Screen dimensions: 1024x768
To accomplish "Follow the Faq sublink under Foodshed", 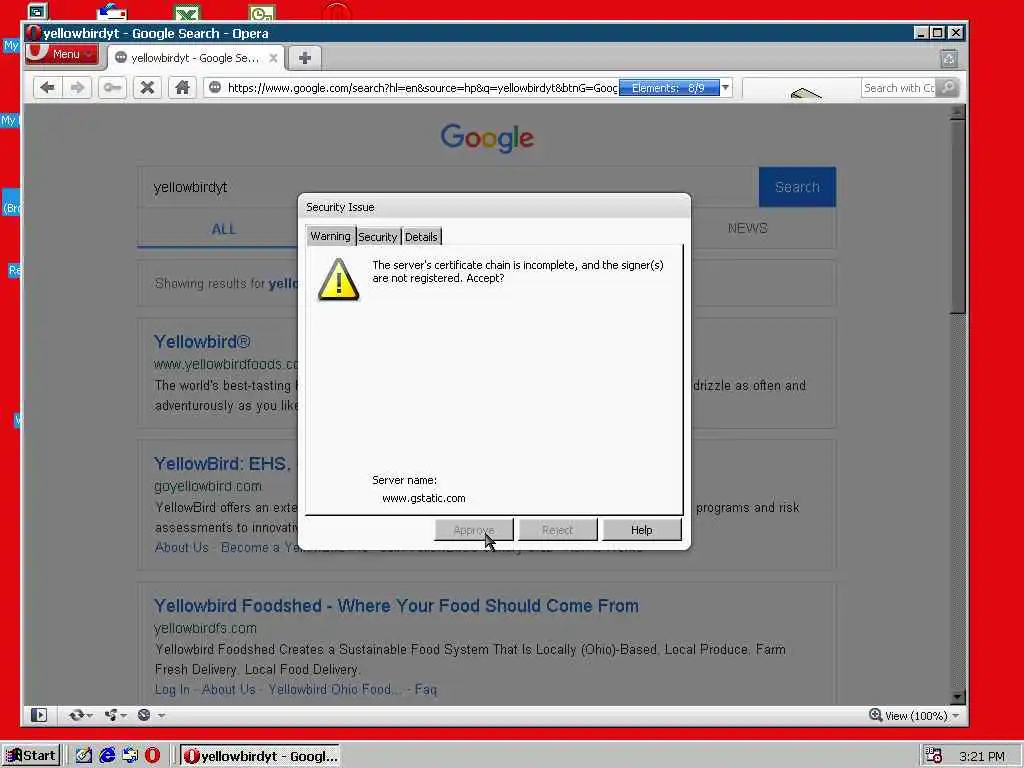I will (426, 690).
